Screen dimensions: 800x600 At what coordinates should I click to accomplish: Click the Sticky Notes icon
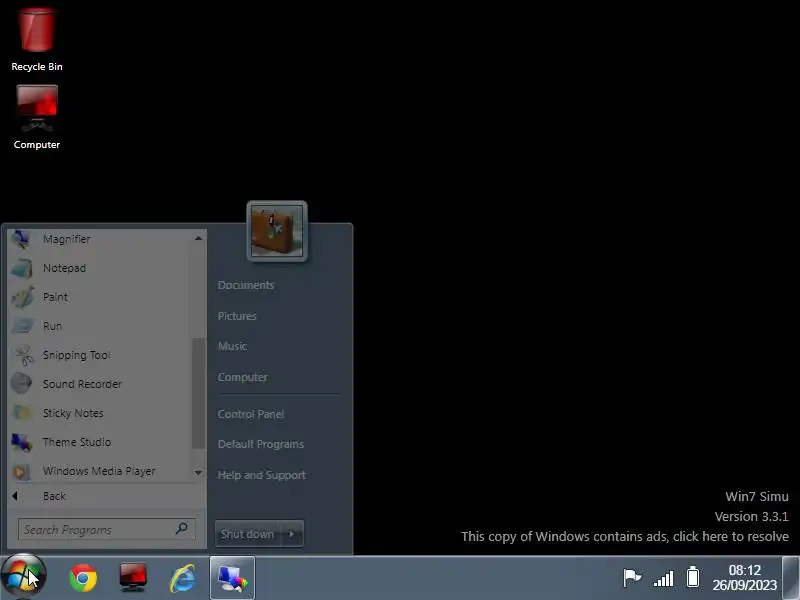(x=21, y=413)
